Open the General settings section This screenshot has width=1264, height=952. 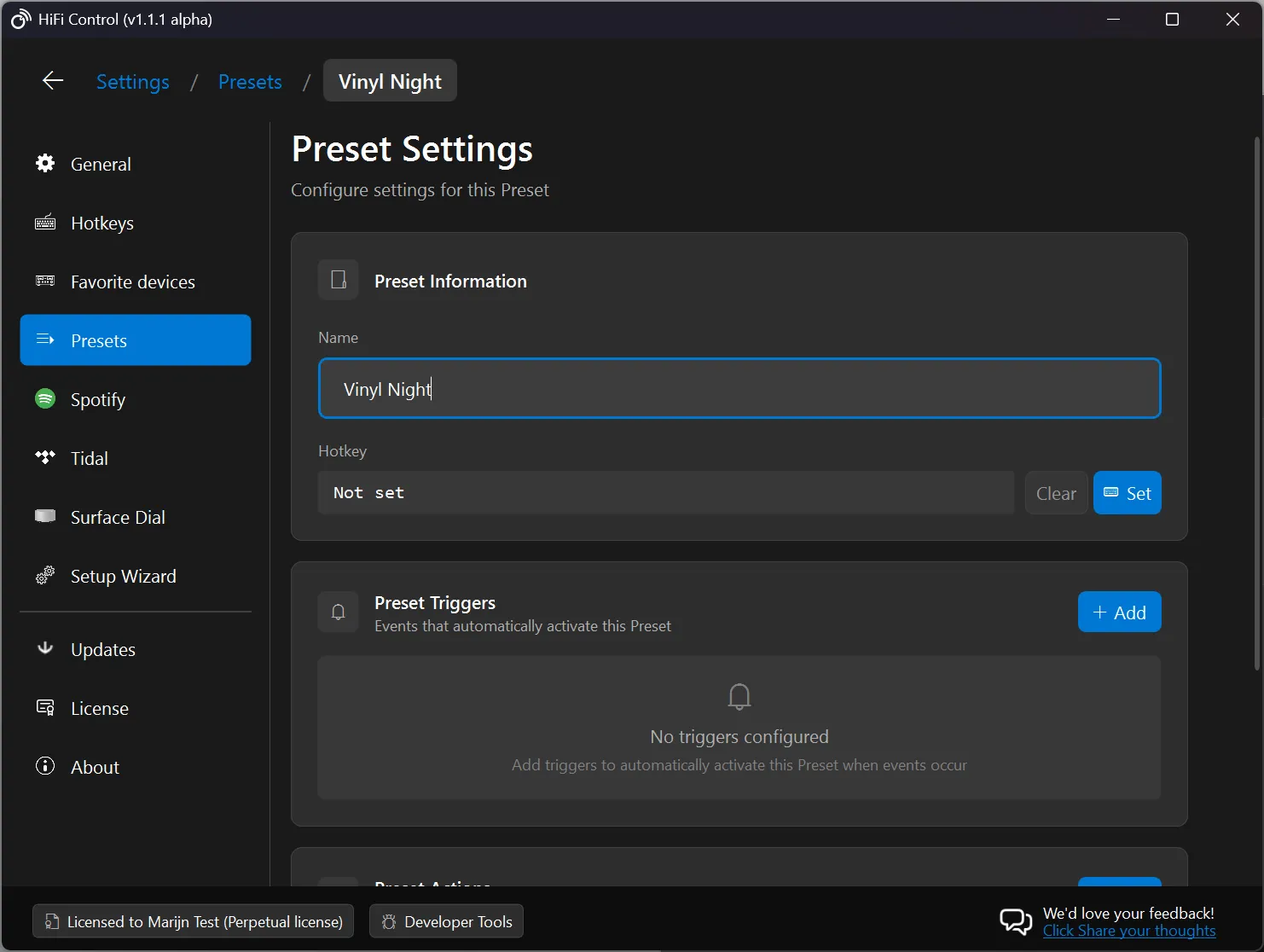click(x=101, y=164)
